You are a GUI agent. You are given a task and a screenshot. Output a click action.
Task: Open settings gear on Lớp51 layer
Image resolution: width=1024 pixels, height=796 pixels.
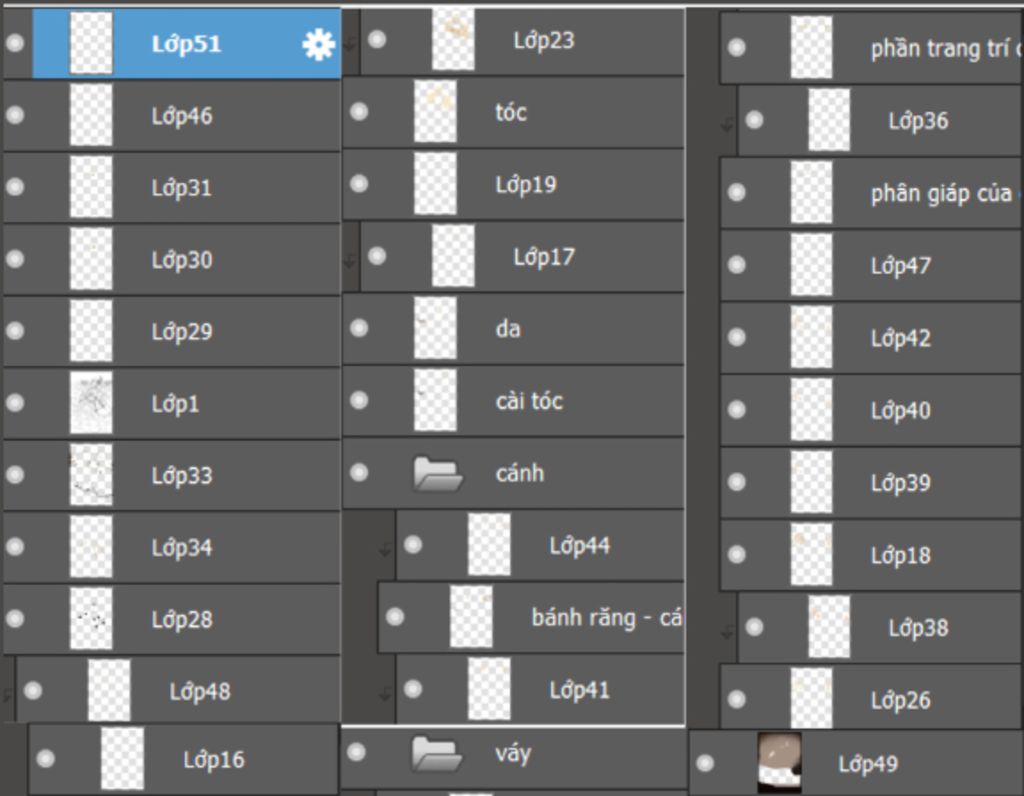(x=318, y=44)
